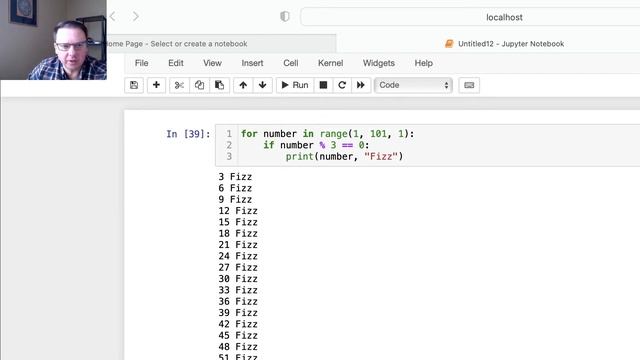Paste cells below icon
This screenshot has width=640, height=360.
(x=220, y=85)
